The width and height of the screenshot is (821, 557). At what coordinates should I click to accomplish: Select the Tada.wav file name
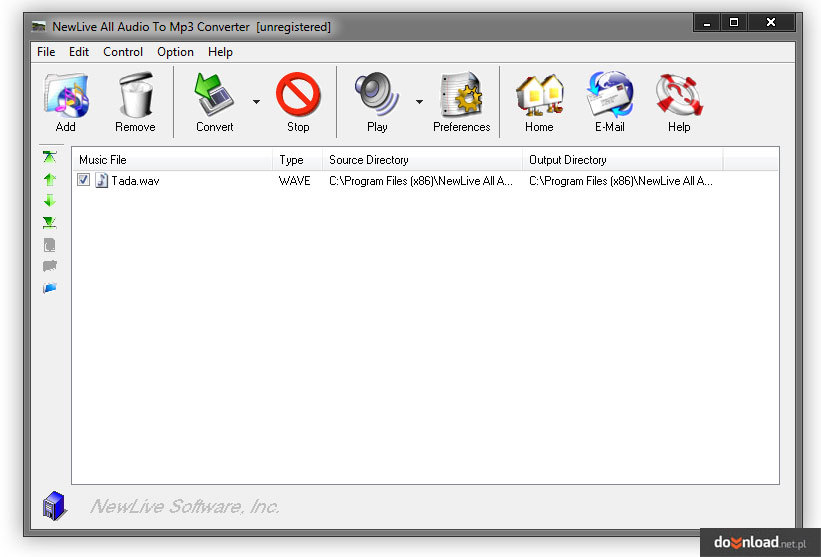(135, 181)
